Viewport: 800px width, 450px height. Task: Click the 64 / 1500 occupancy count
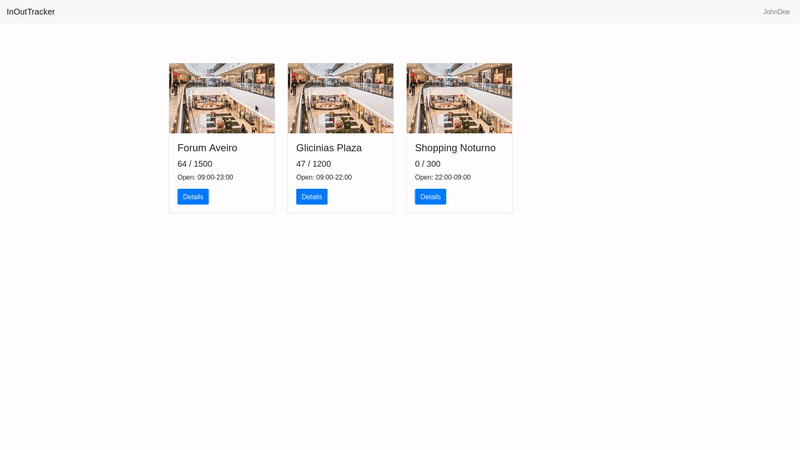click(x=195, y=164)
